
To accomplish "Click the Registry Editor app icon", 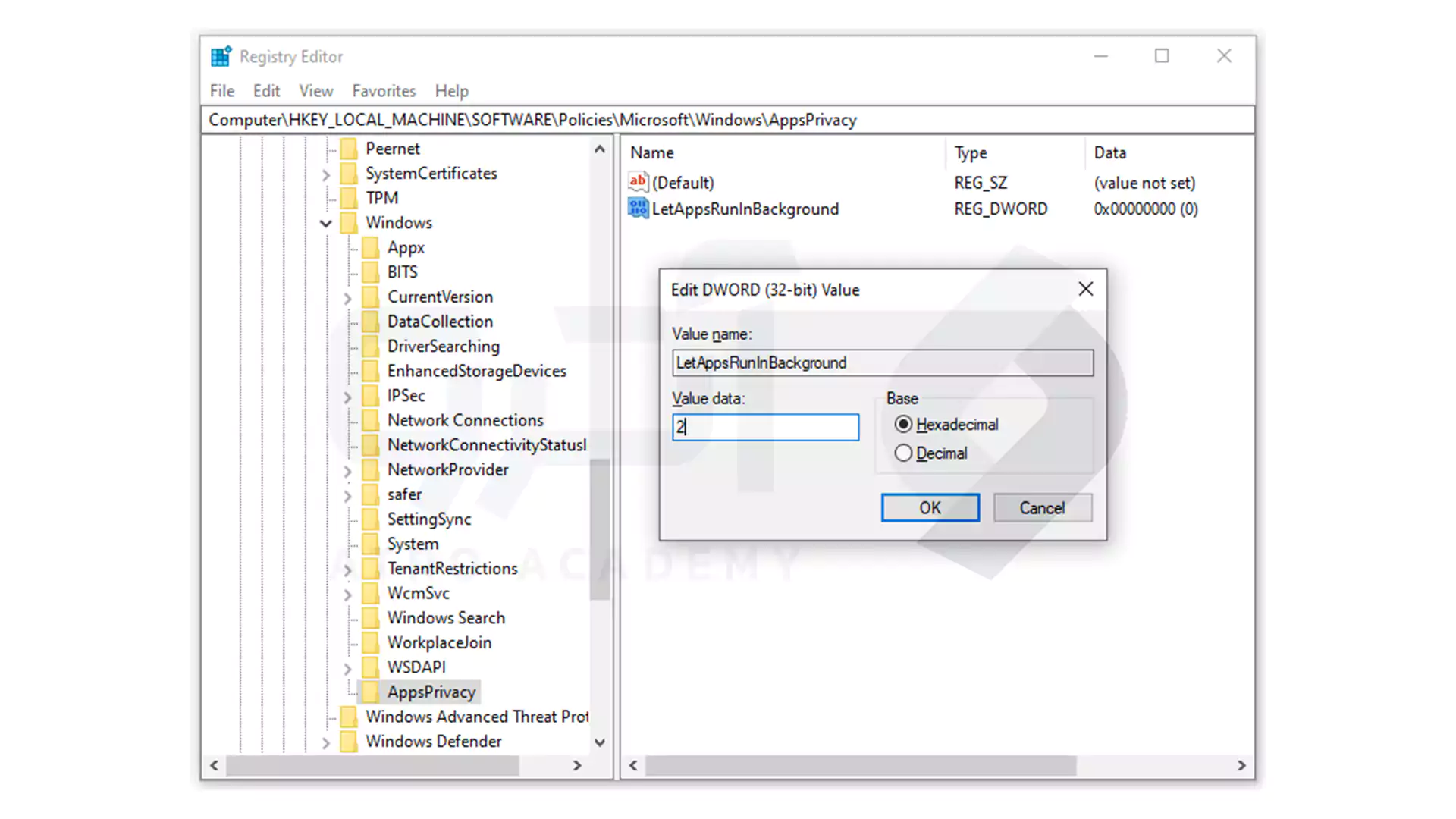I will point(221,56).
